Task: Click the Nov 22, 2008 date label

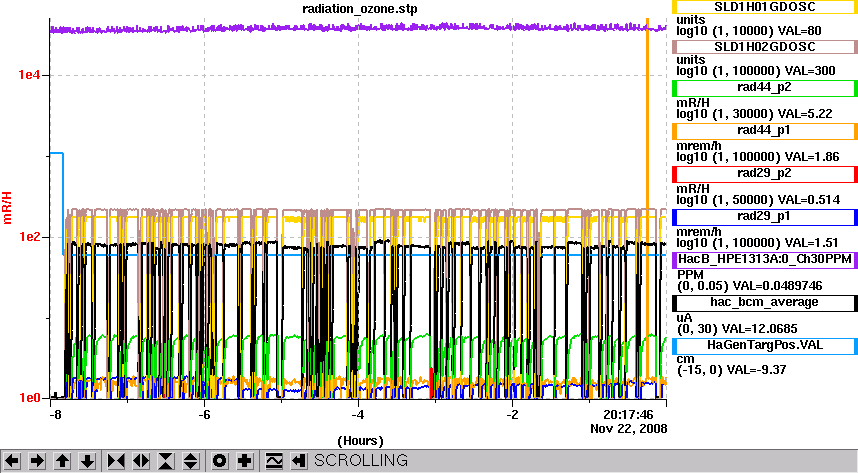Action: [x=629, y=429]
